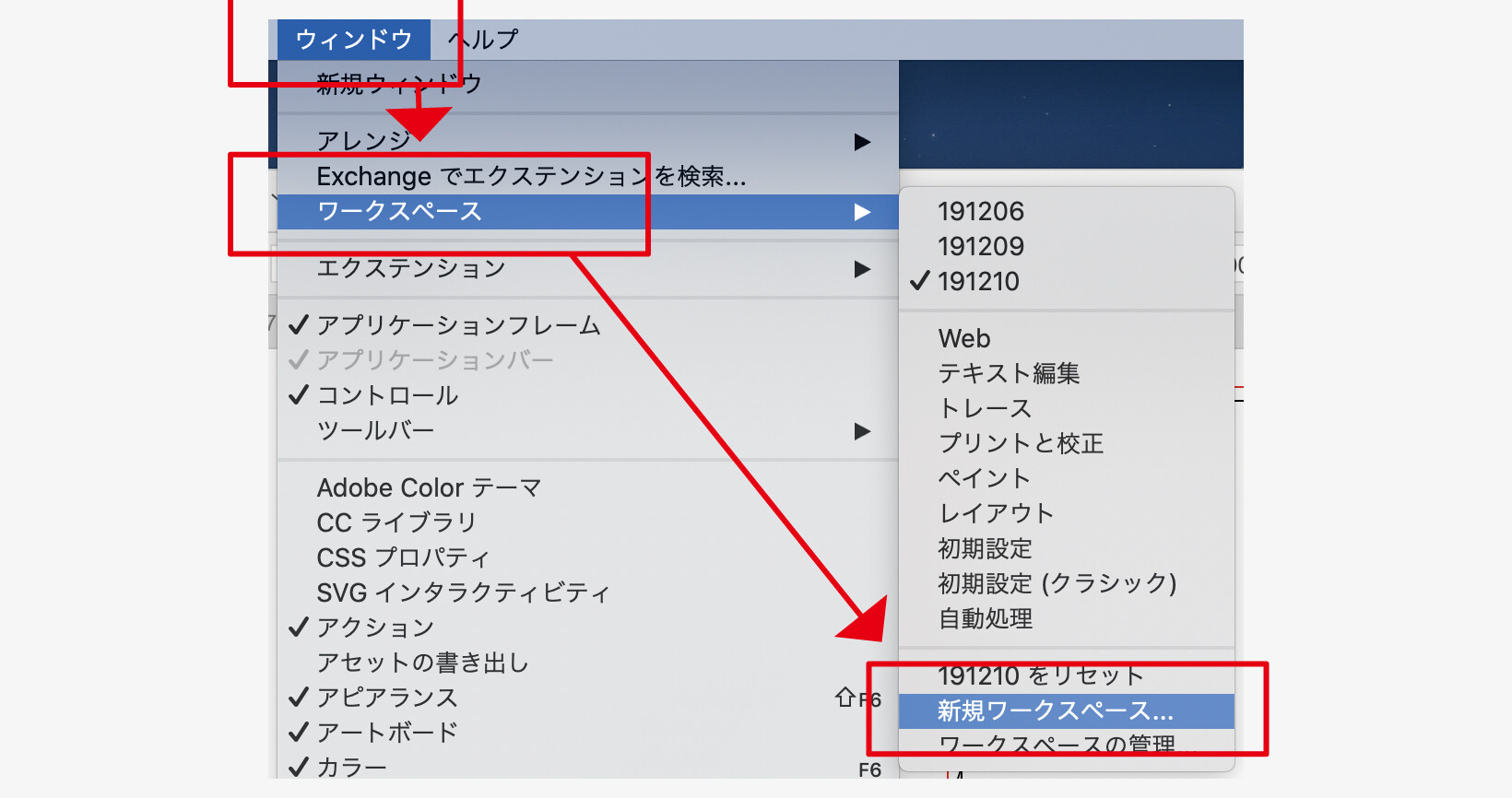Open the ヘルプ menu

point(483,40)
